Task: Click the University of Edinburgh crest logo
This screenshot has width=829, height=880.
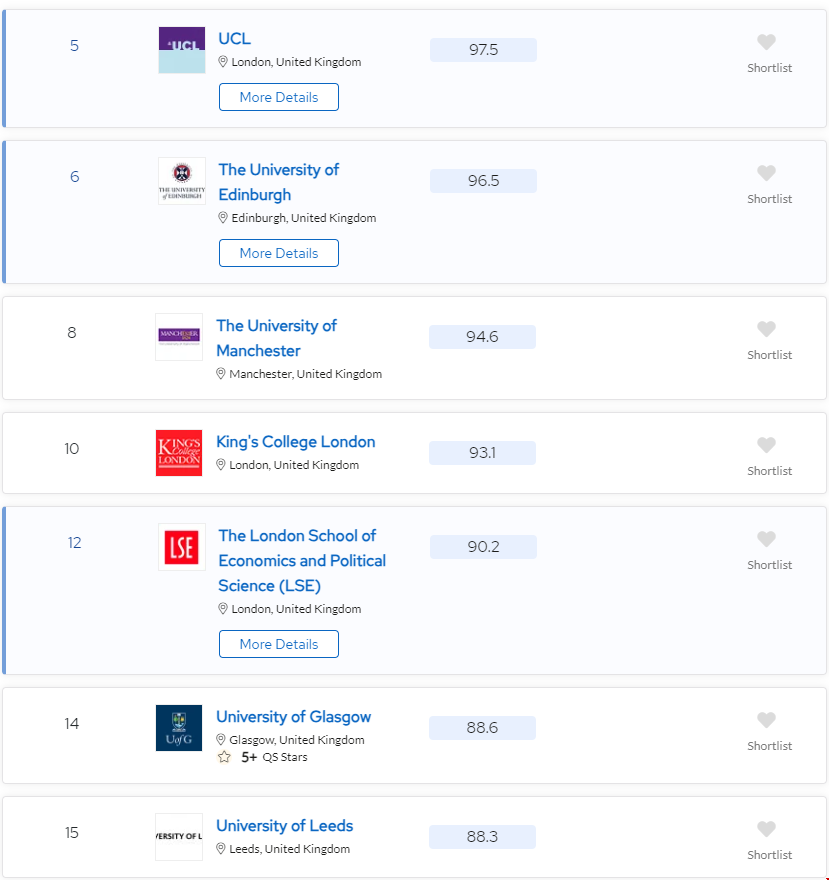Action: tap(180, 181)
